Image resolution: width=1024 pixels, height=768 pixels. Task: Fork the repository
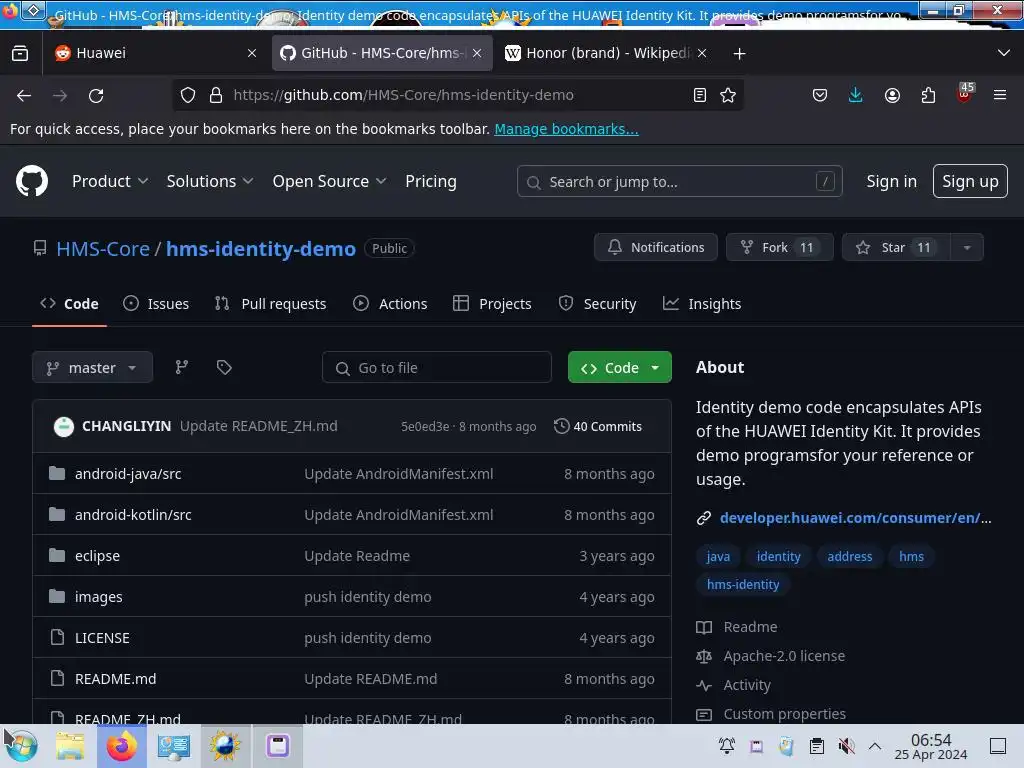[x=780, y=248]
